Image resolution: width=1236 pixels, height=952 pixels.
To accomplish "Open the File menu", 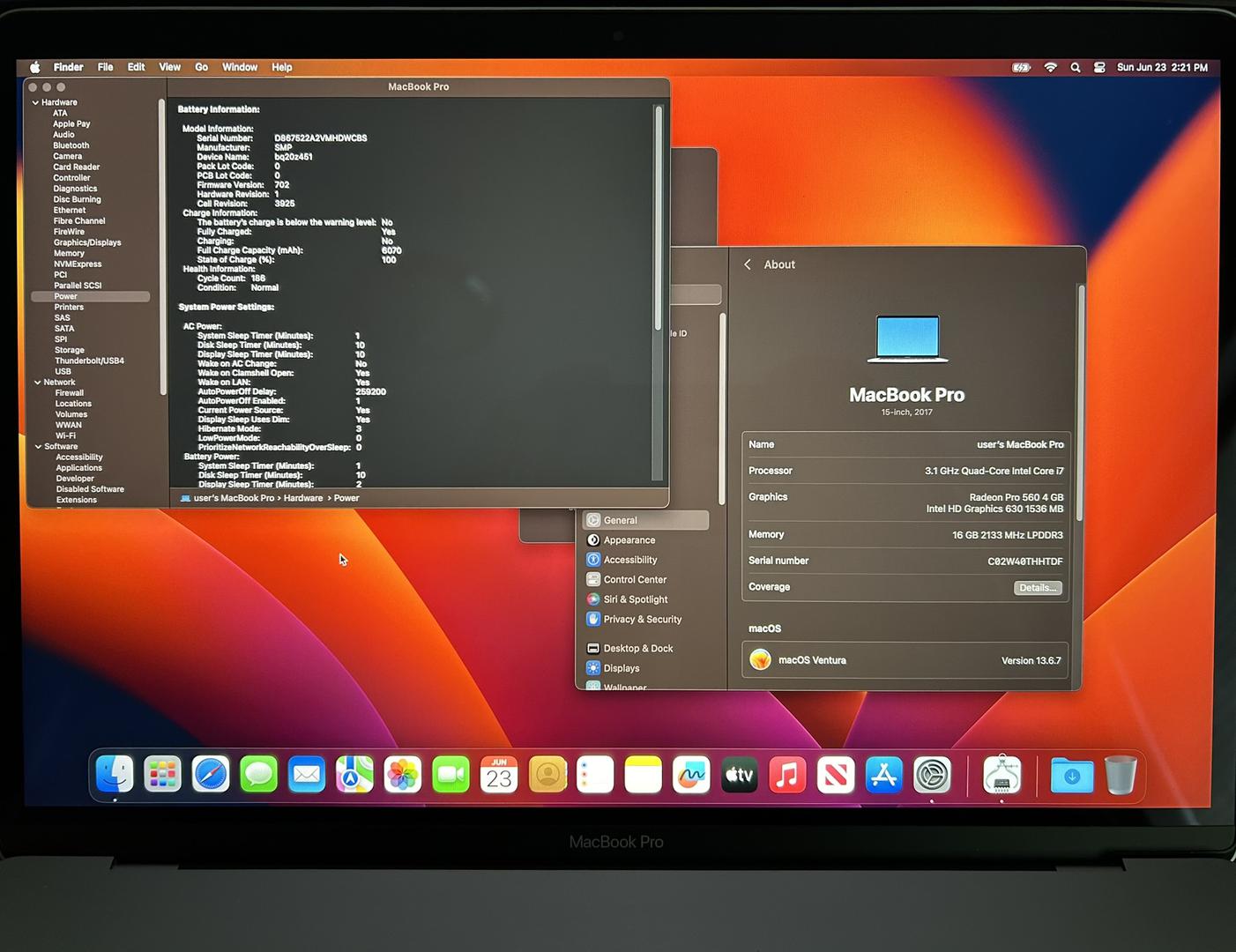I will [x=105, y=67].
